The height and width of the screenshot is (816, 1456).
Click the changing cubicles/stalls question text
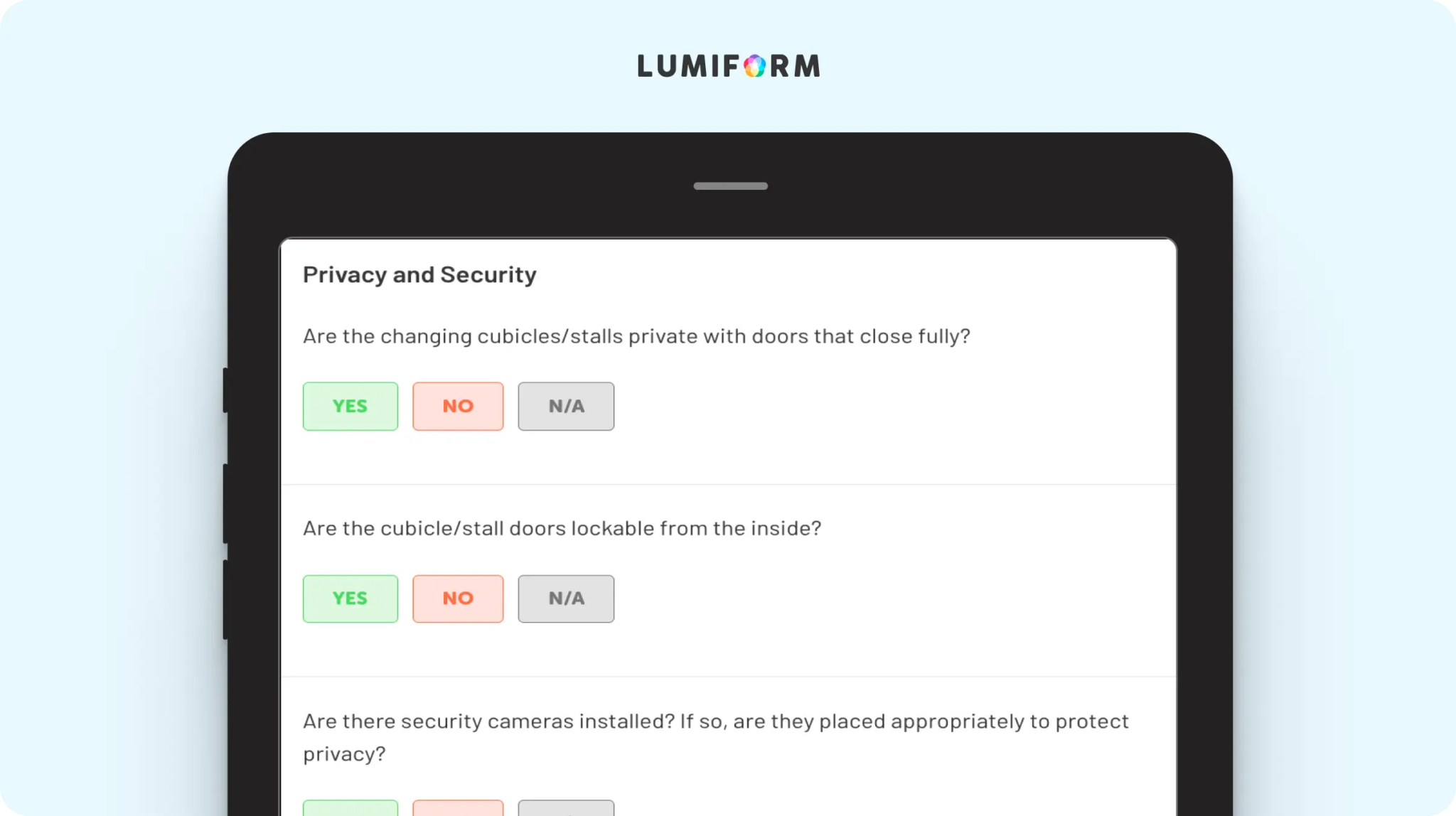tap(636, 336)
